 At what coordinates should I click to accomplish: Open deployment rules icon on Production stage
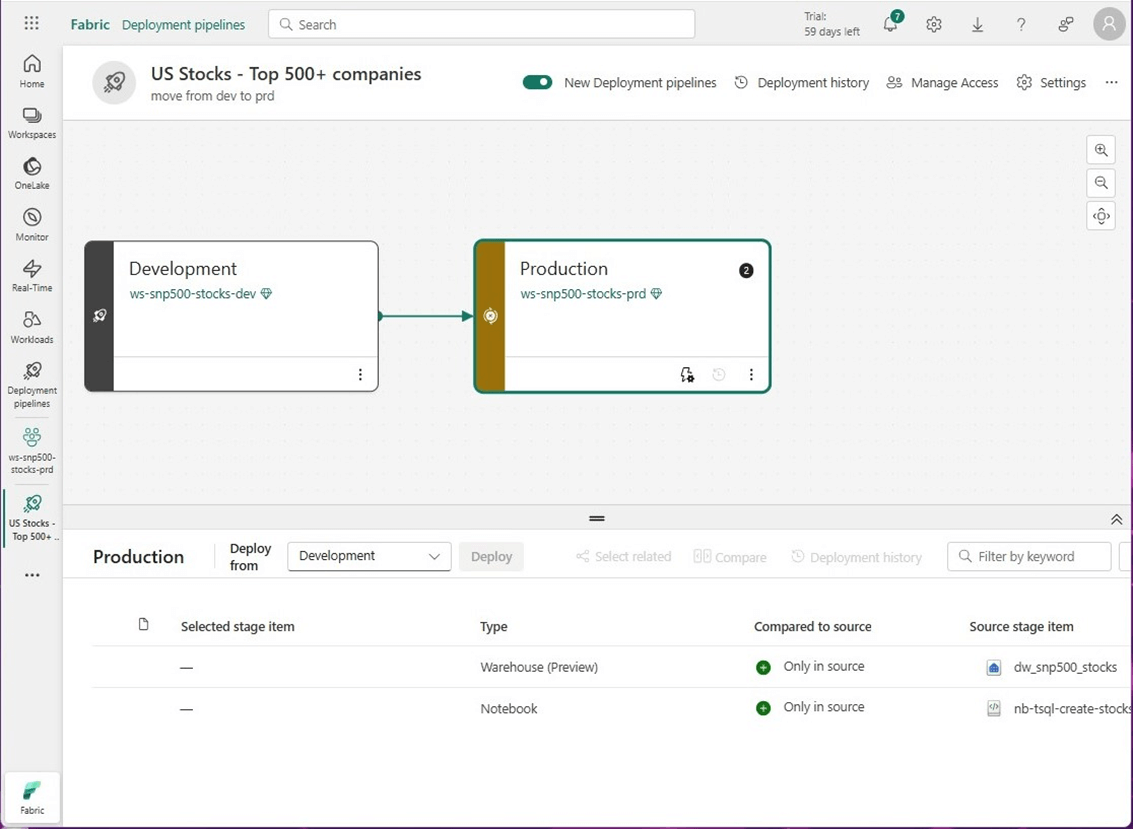tap(687, 375)
